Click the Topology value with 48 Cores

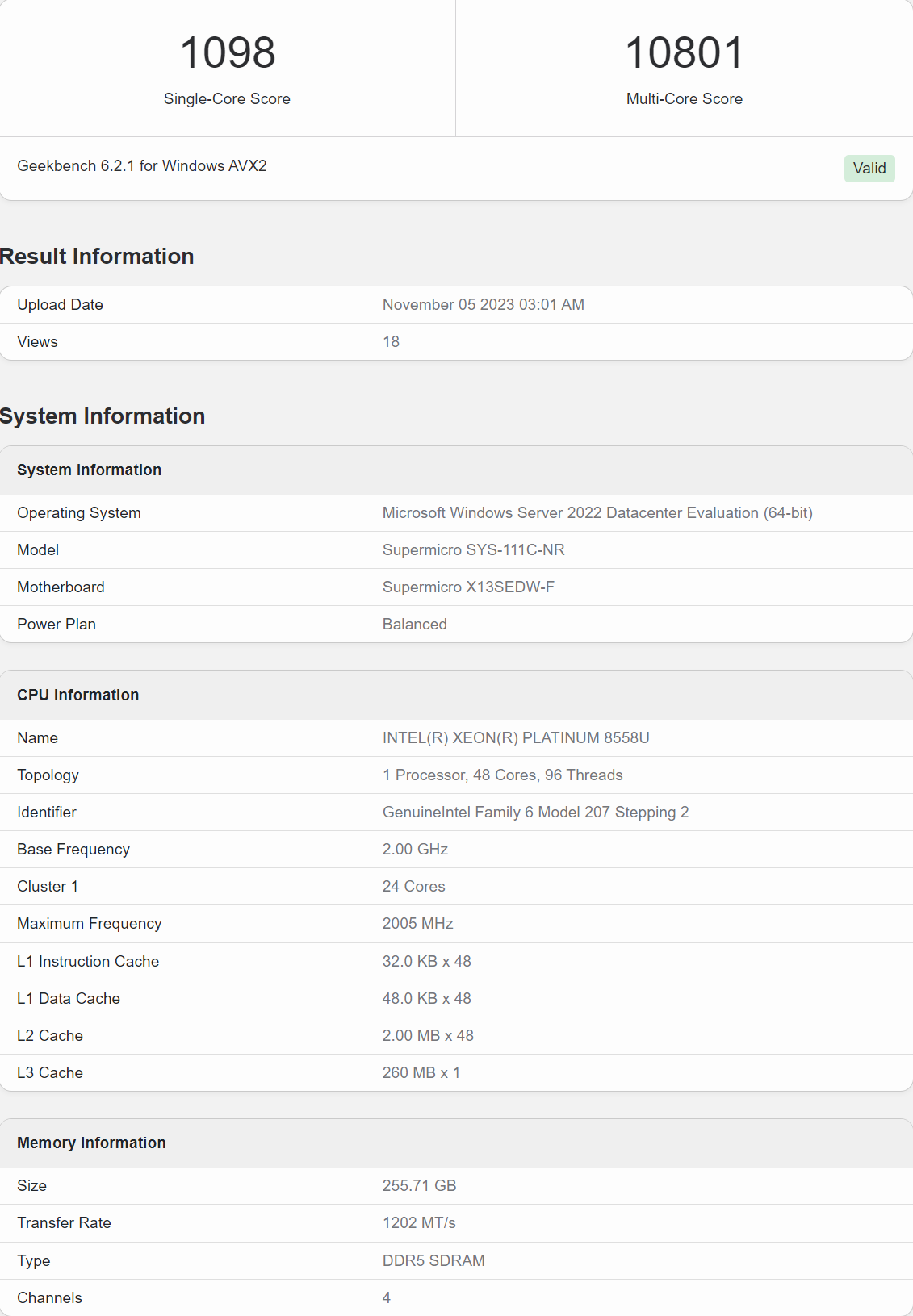coord(502,775)
